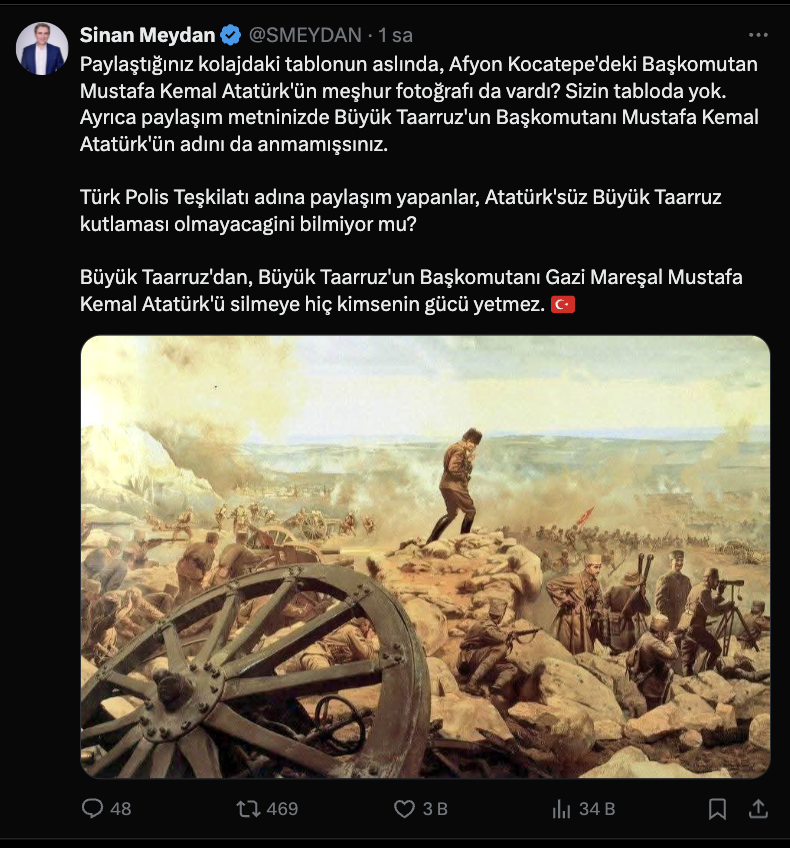Image resolution: width=790 pixels, height=848 pixels.
Task: Click the tweet's first paragraph text
Action: tap(419, 104)
